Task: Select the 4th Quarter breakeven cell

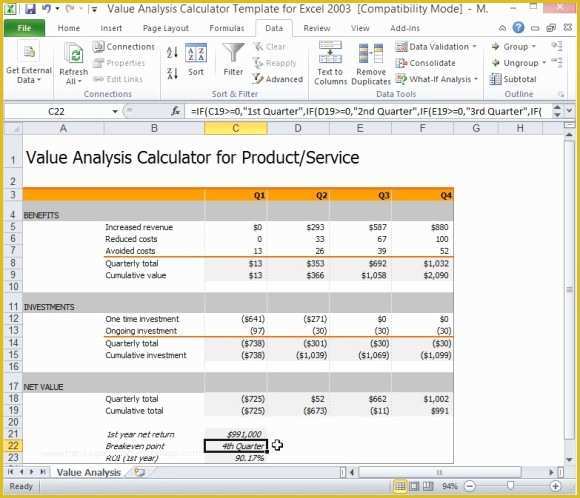Action: 236,446
